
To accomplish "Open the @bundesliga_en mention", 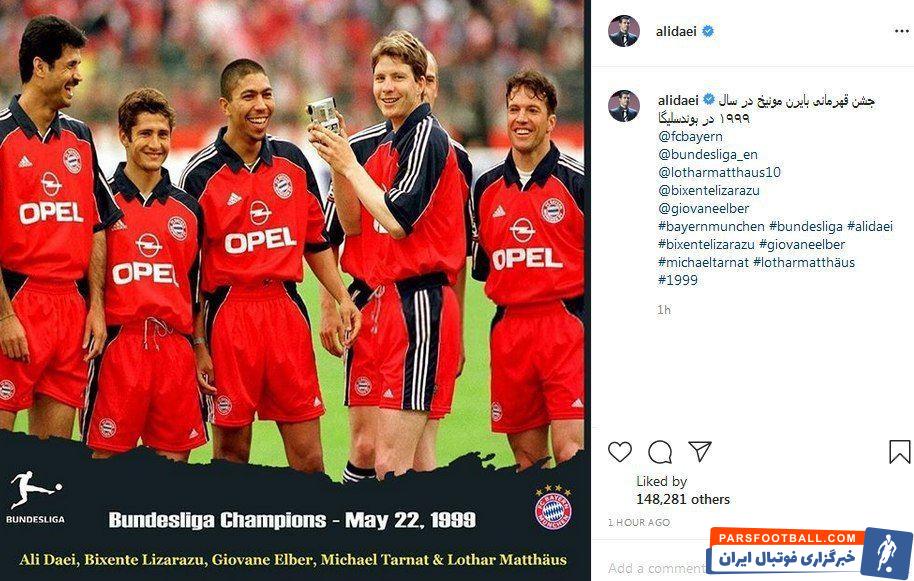I will pos(708,154).
